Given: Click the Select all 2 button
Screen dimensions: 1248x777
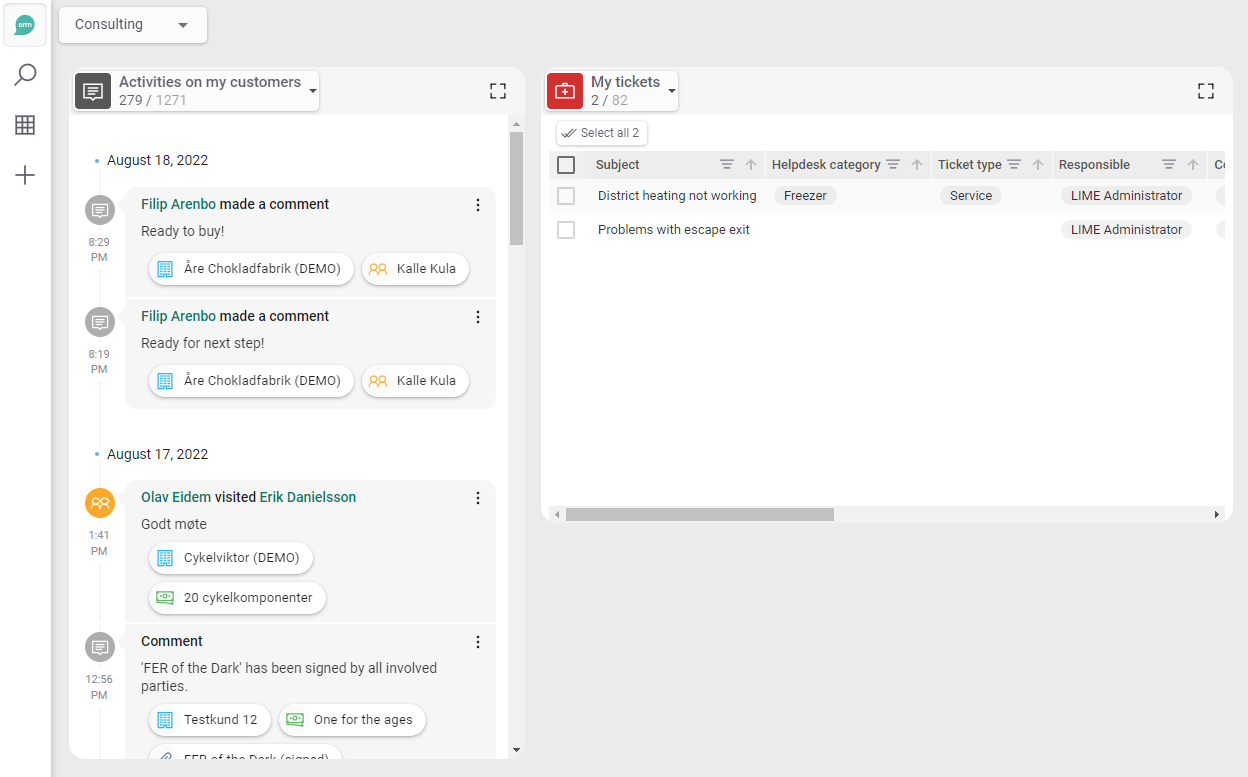Looking at the screenshot, I should (x=601, y=133).
